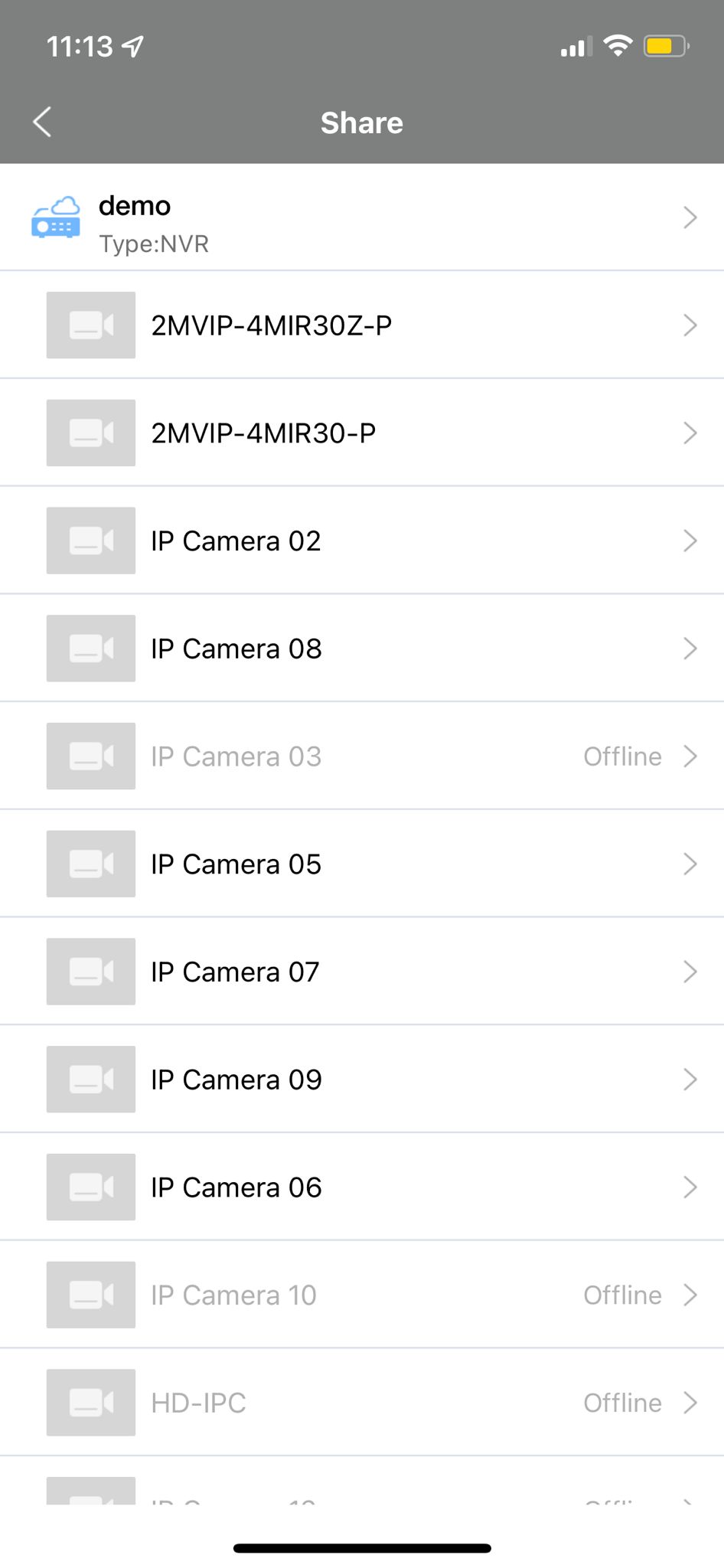The height and width of the screenshot is (1568, 724).
Task: Tap camera icon beside 2MVIP-4MIR30-P
Action: [x=91, y=433]
